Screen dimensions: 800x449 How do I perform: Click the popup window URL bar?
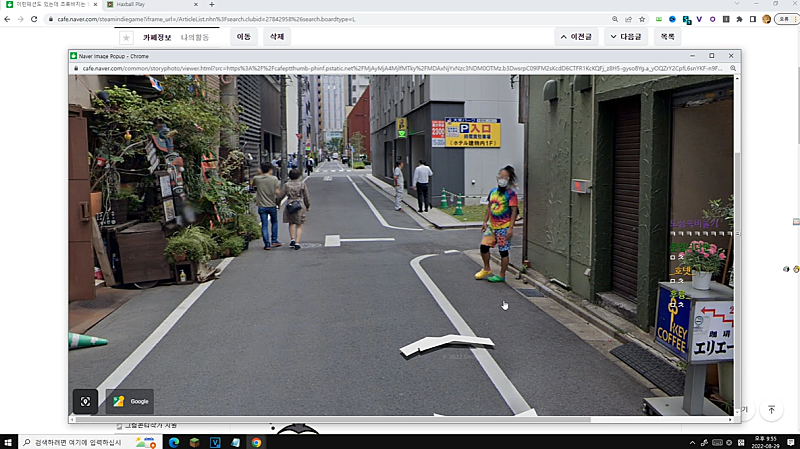[x=403, y=68]
